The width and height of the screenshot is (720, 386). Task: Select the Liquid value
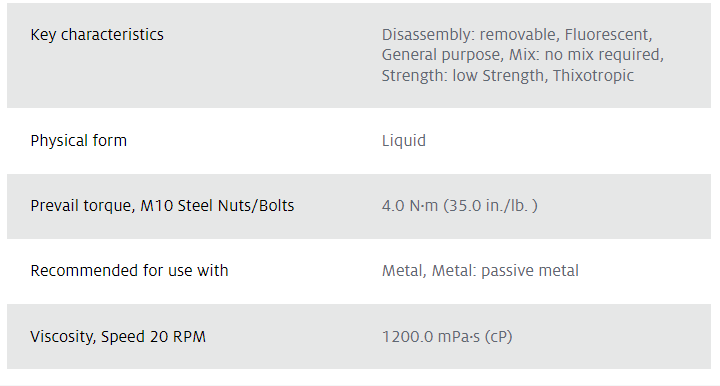click(404, 141)
